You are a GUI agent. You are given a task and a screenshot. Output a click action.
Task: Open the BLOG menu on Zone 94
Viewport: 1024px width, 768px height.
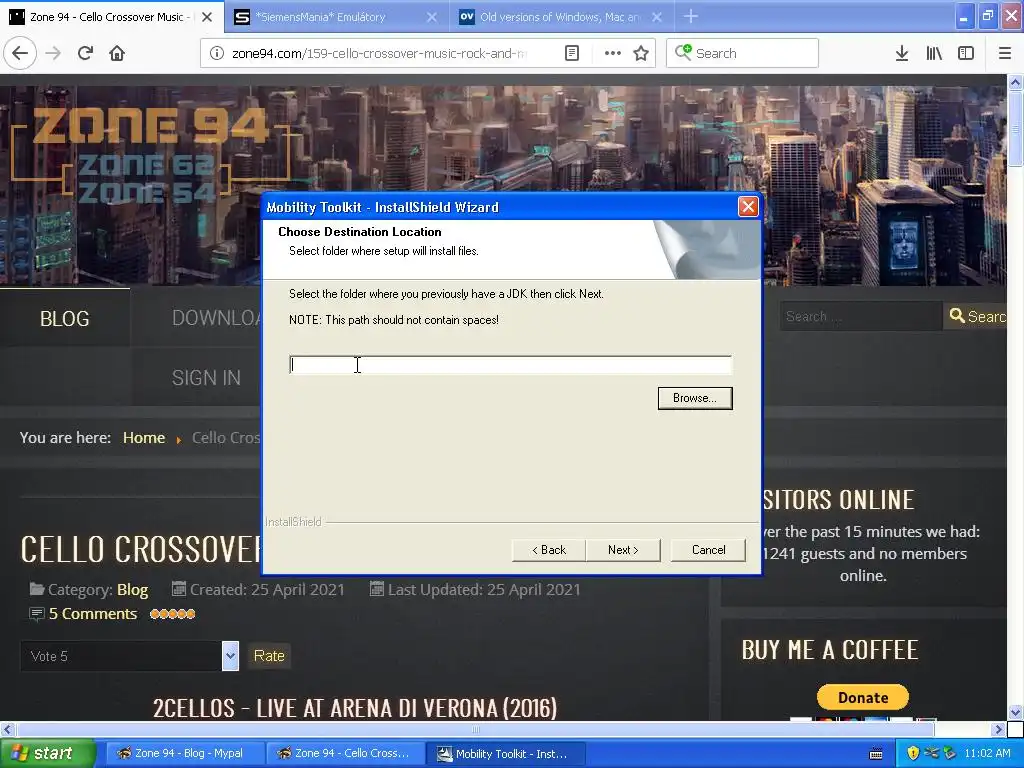(x=65, y=318)
